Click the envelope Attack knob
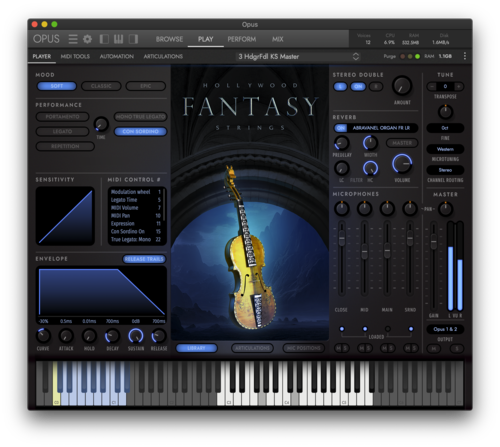Screen dimensions: 500x447 [x=66, y=336]
